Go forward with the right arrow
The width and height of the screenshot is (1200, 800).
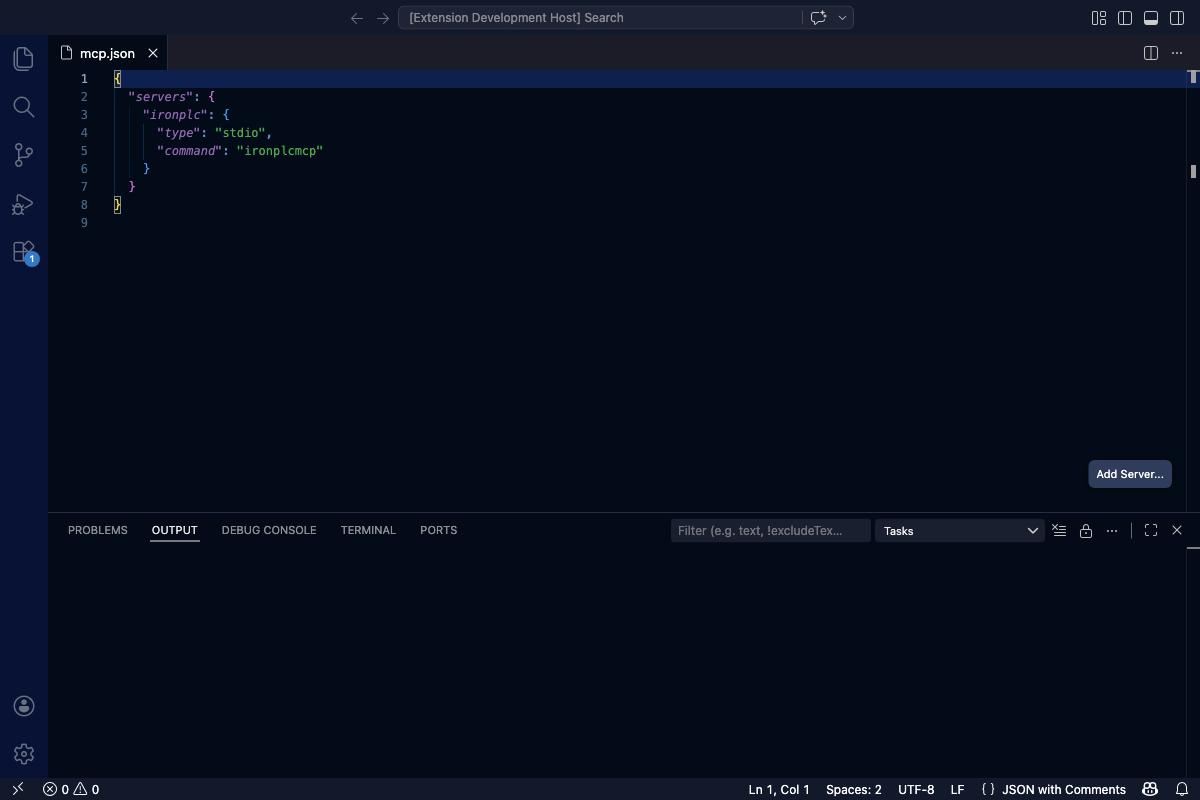coord(383,18)
